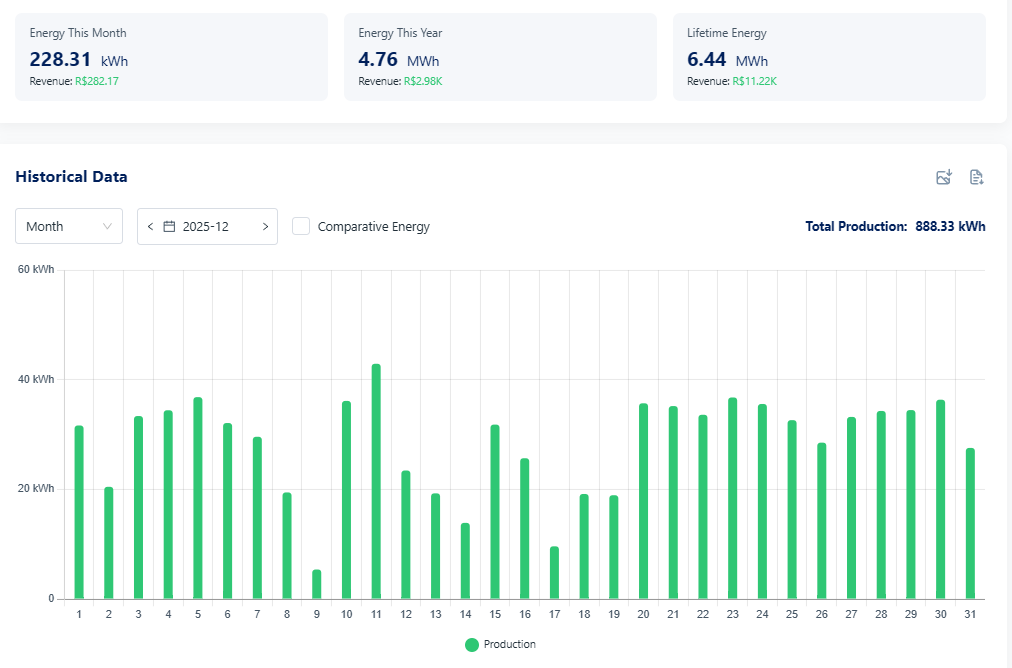Toggle green Production legend marker

point(472,645)
